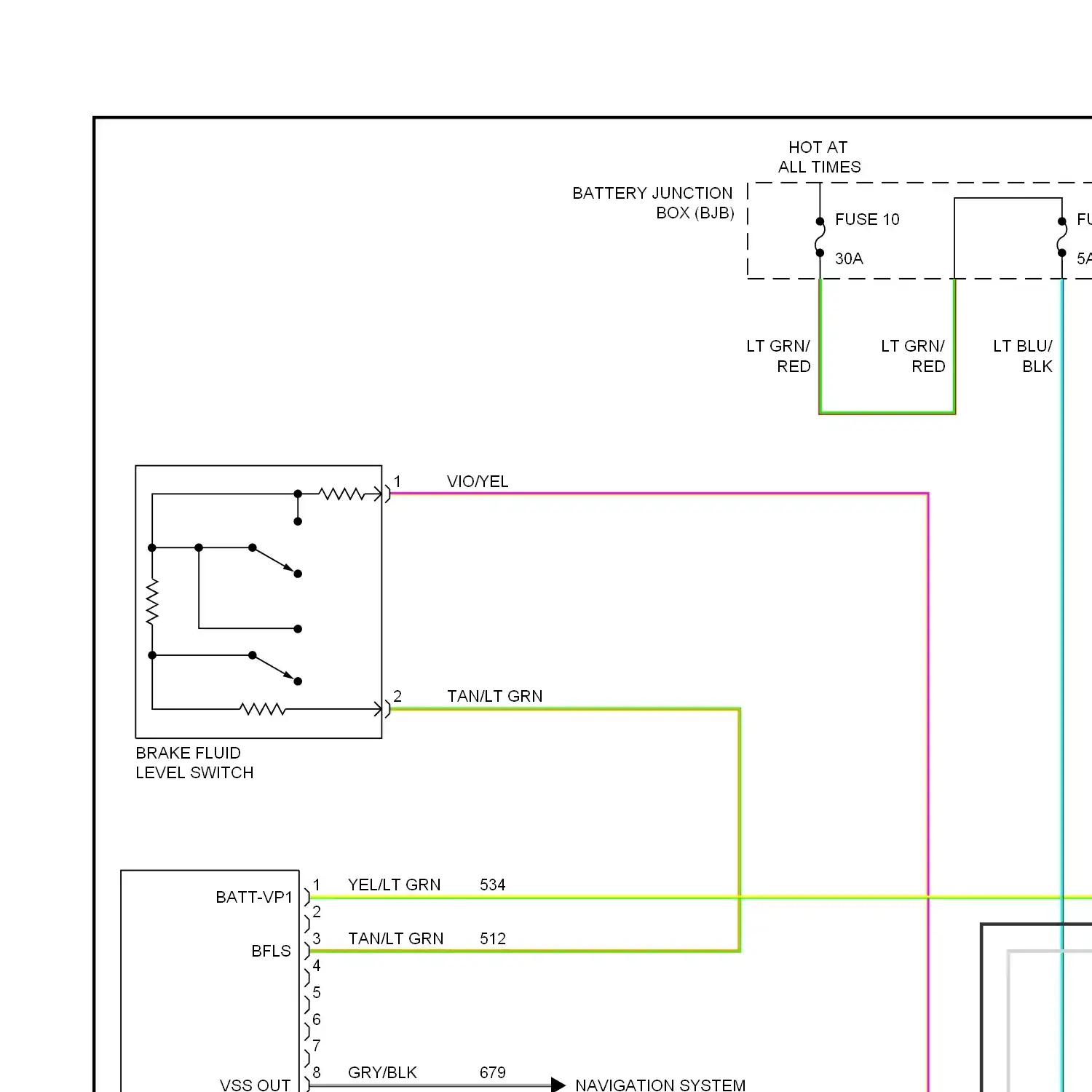This screenshot has height=1092, width=1092.
Task: Click circuit number '512'
Action: point(493,938)
